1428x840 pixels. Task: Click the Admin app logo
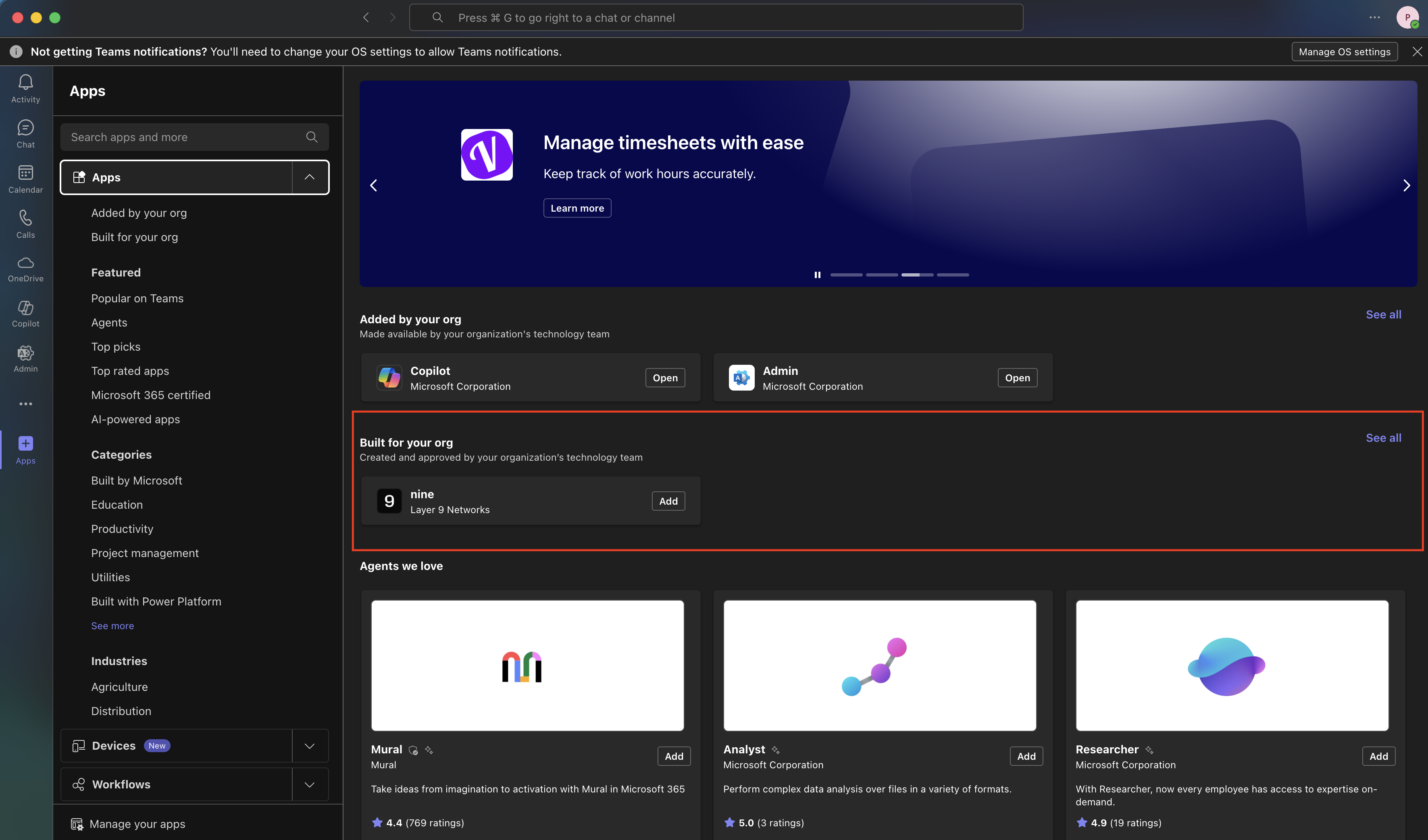(x=741, y=378)
